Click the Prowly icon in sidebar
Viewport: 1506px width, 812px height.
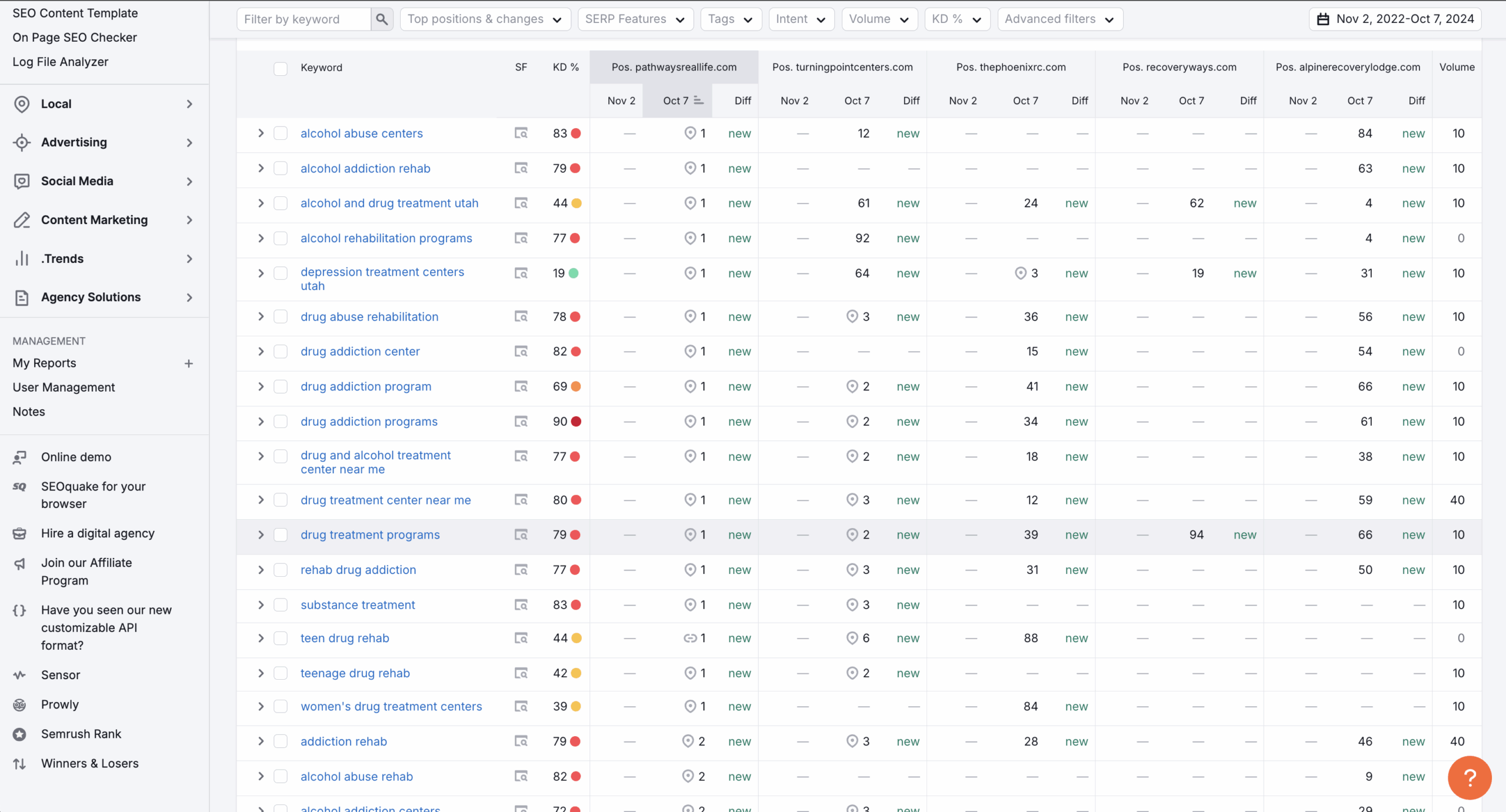(x=20, y=704)
